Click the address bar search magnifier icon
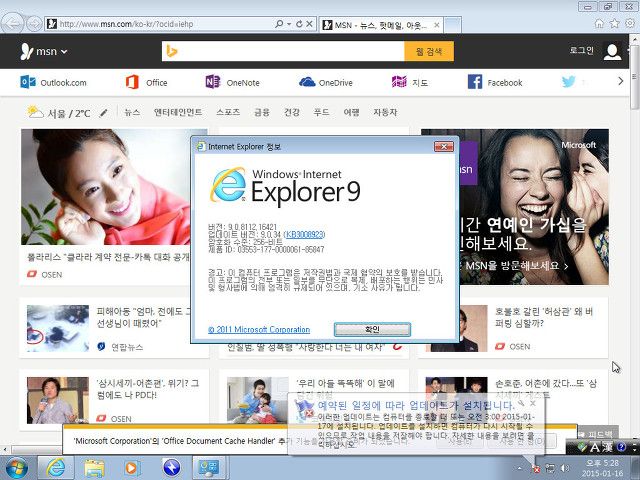Viewport: 640px width, 480px height. [x=279, y=24]
